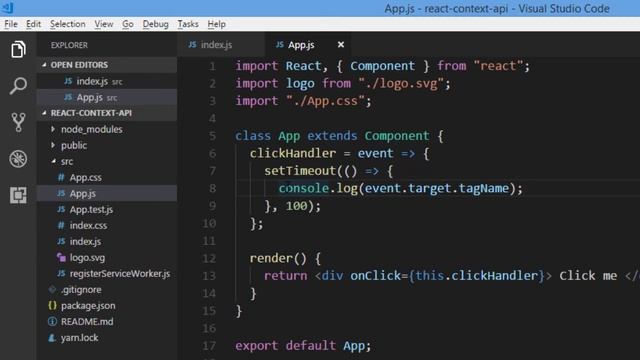Open the View menu

pyautogui.click(x=104, y=24)
